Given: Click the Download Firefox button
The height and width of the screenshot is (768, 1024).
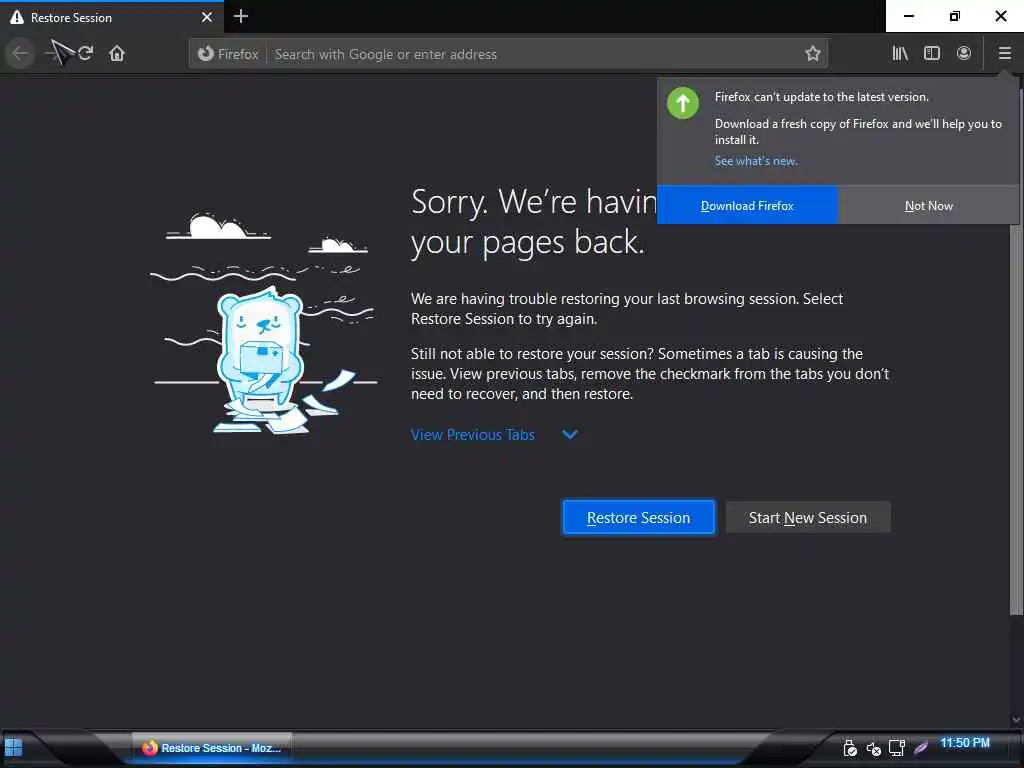Looking at the screenshot, I should click(x=747, y=205).
